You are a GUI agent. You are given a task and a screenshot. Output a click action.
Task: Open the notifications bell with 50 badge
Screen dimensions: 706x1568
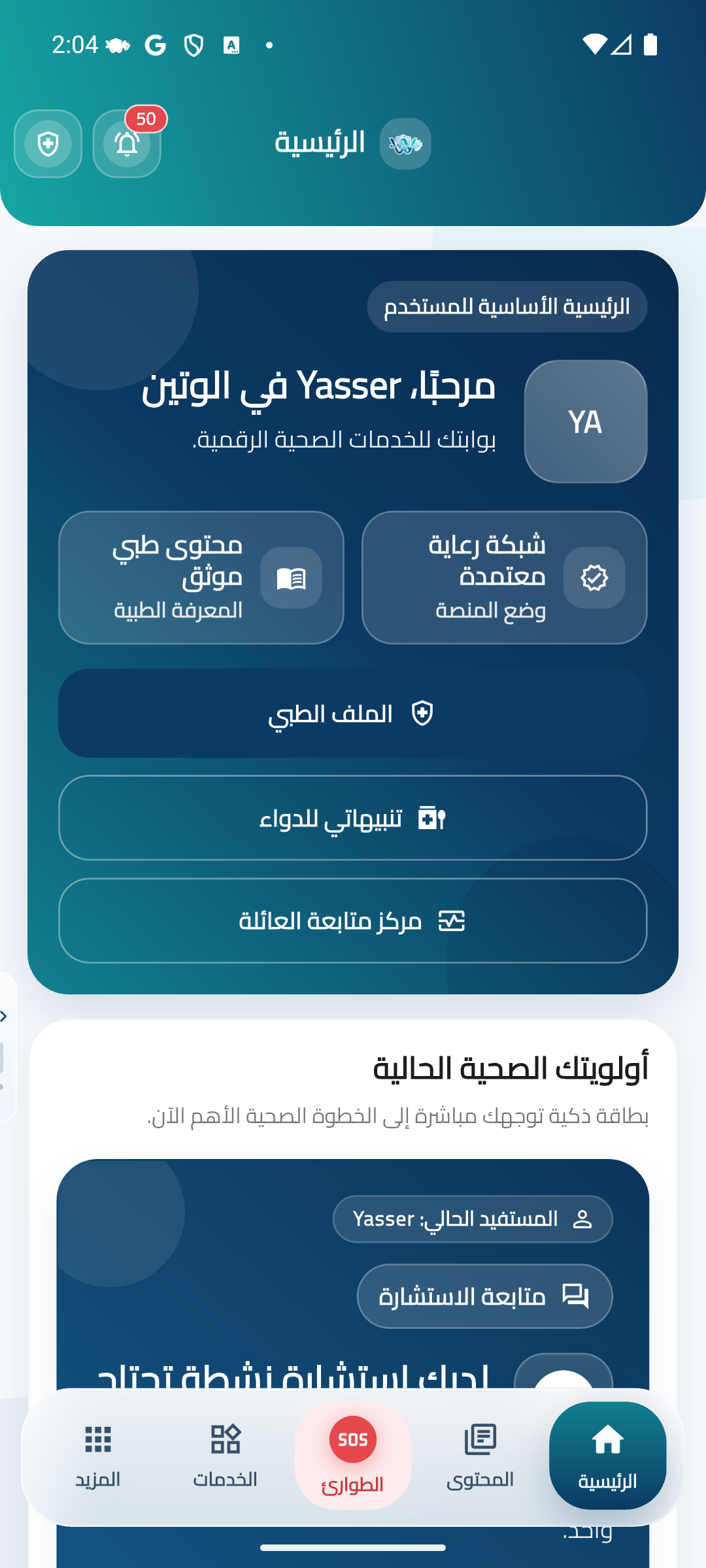(x=127, y=144)
